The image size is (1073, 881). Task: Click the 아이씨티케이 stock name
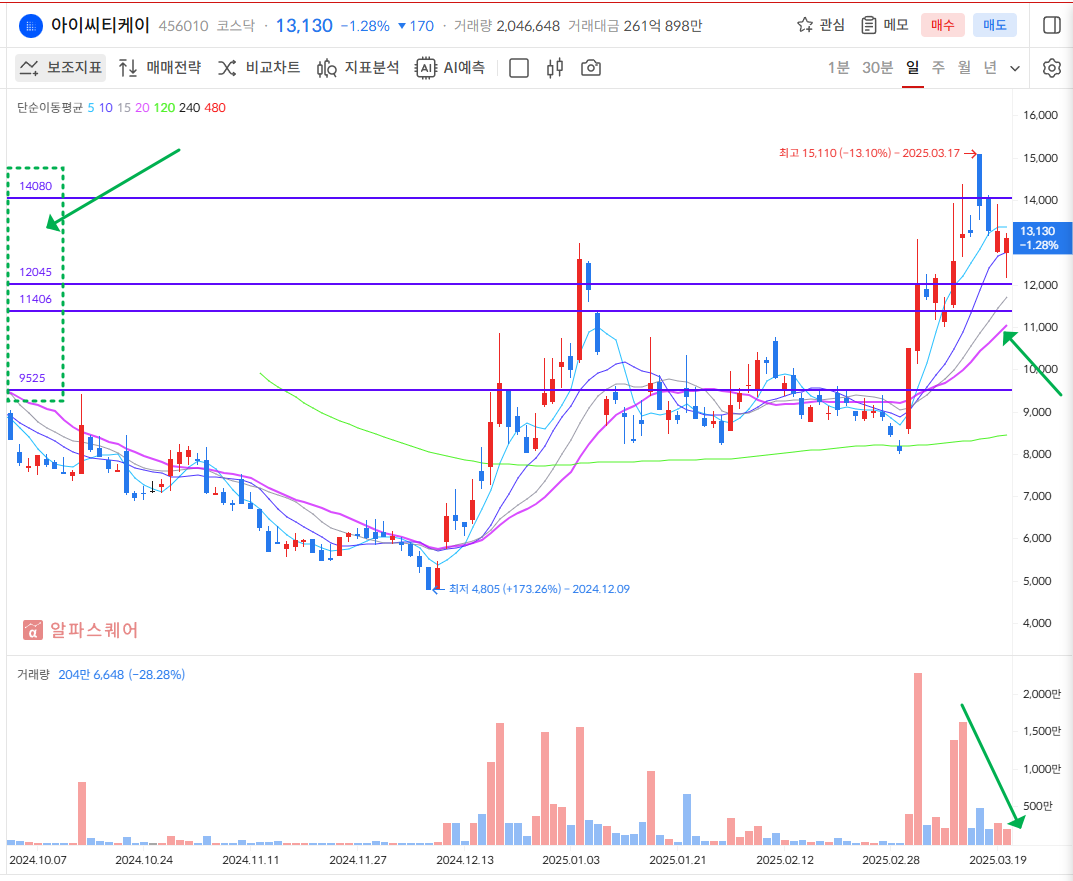[x=100, y=26]
